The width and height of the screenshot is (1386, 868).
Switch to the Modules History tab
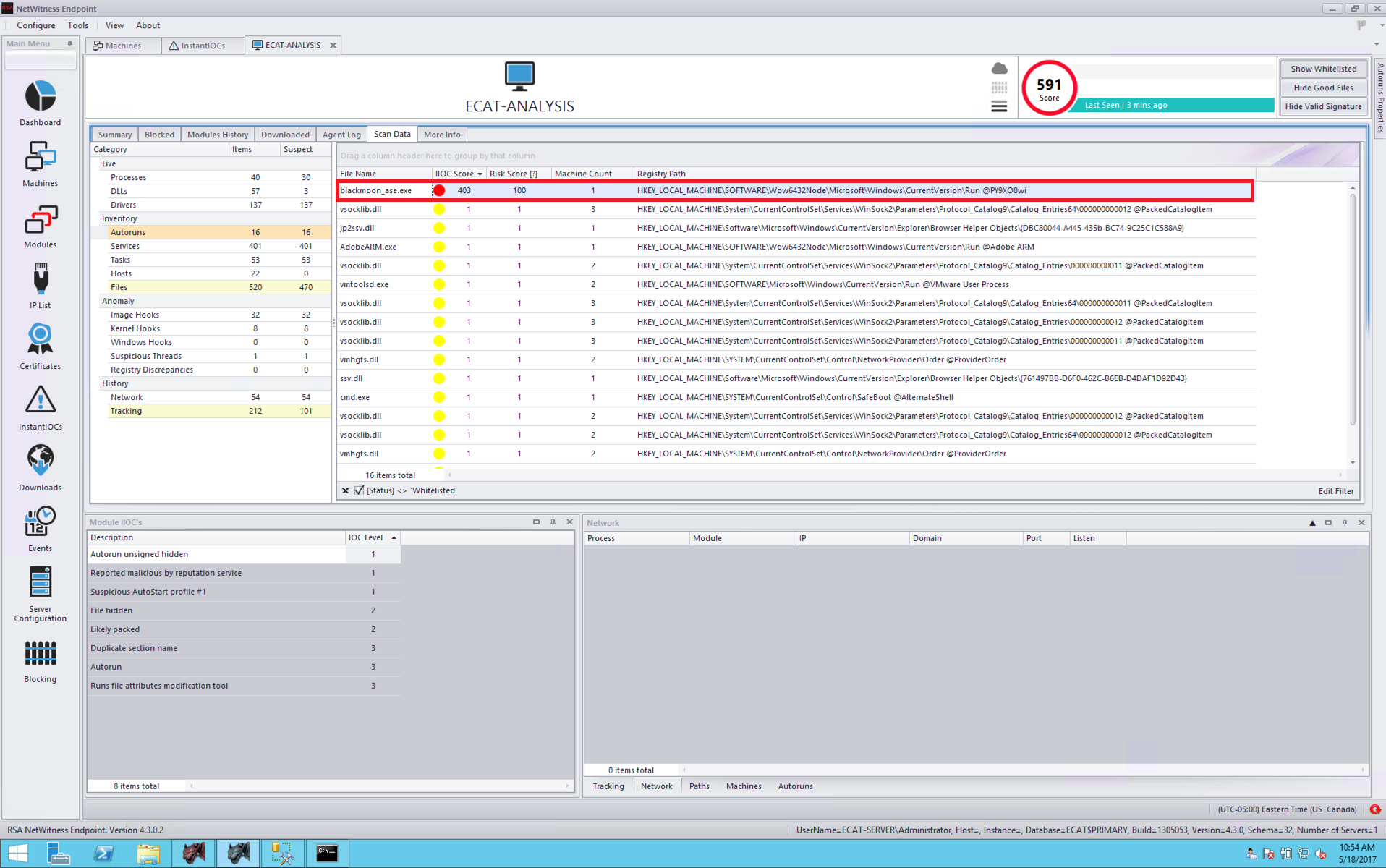click(217, 135)
